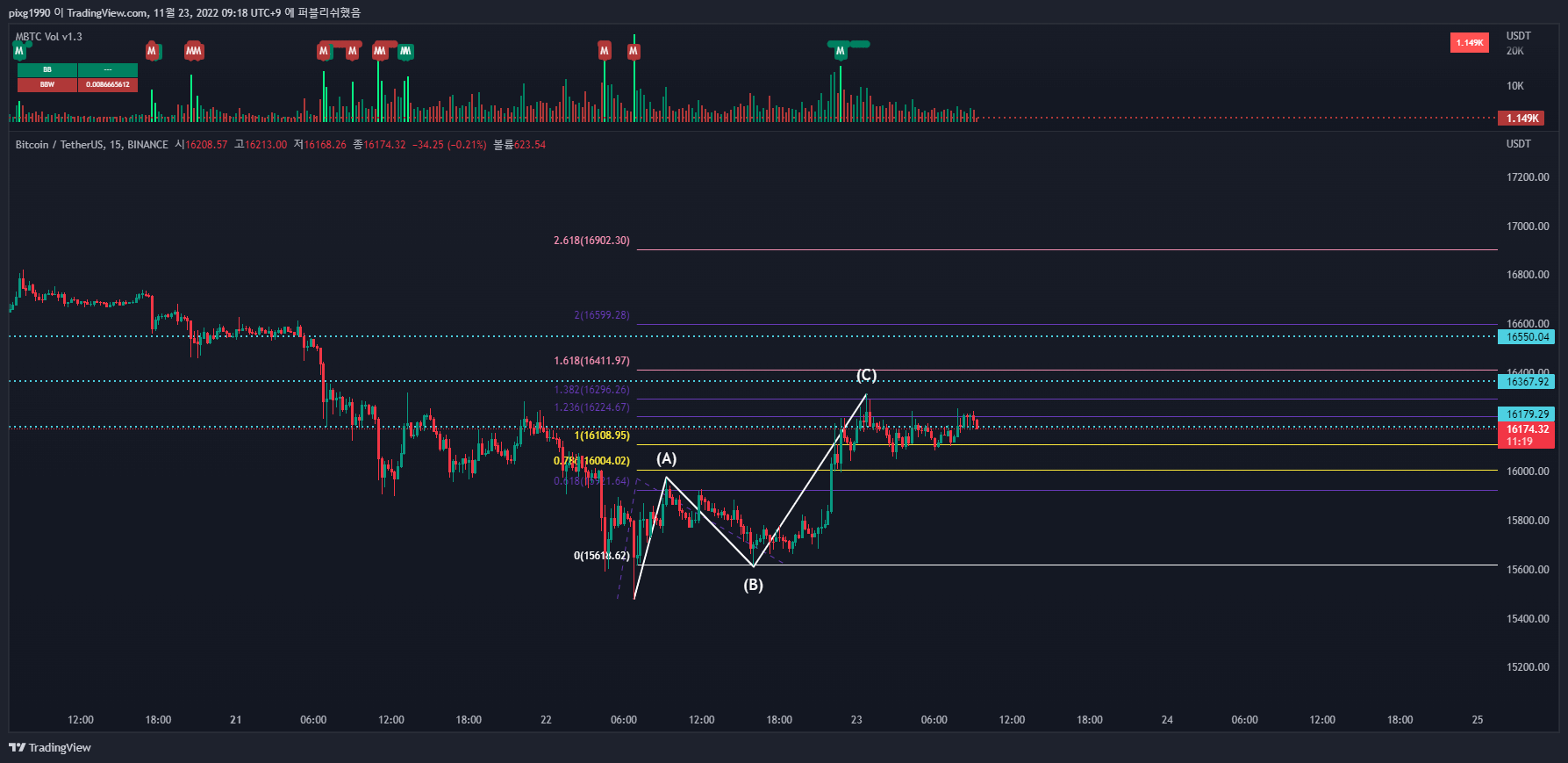Image resolution: width=1568 pixels, height=763 pixels.
Task: Click the yellow Fibonacci level 1 line
Action: tap(1067, 445)
